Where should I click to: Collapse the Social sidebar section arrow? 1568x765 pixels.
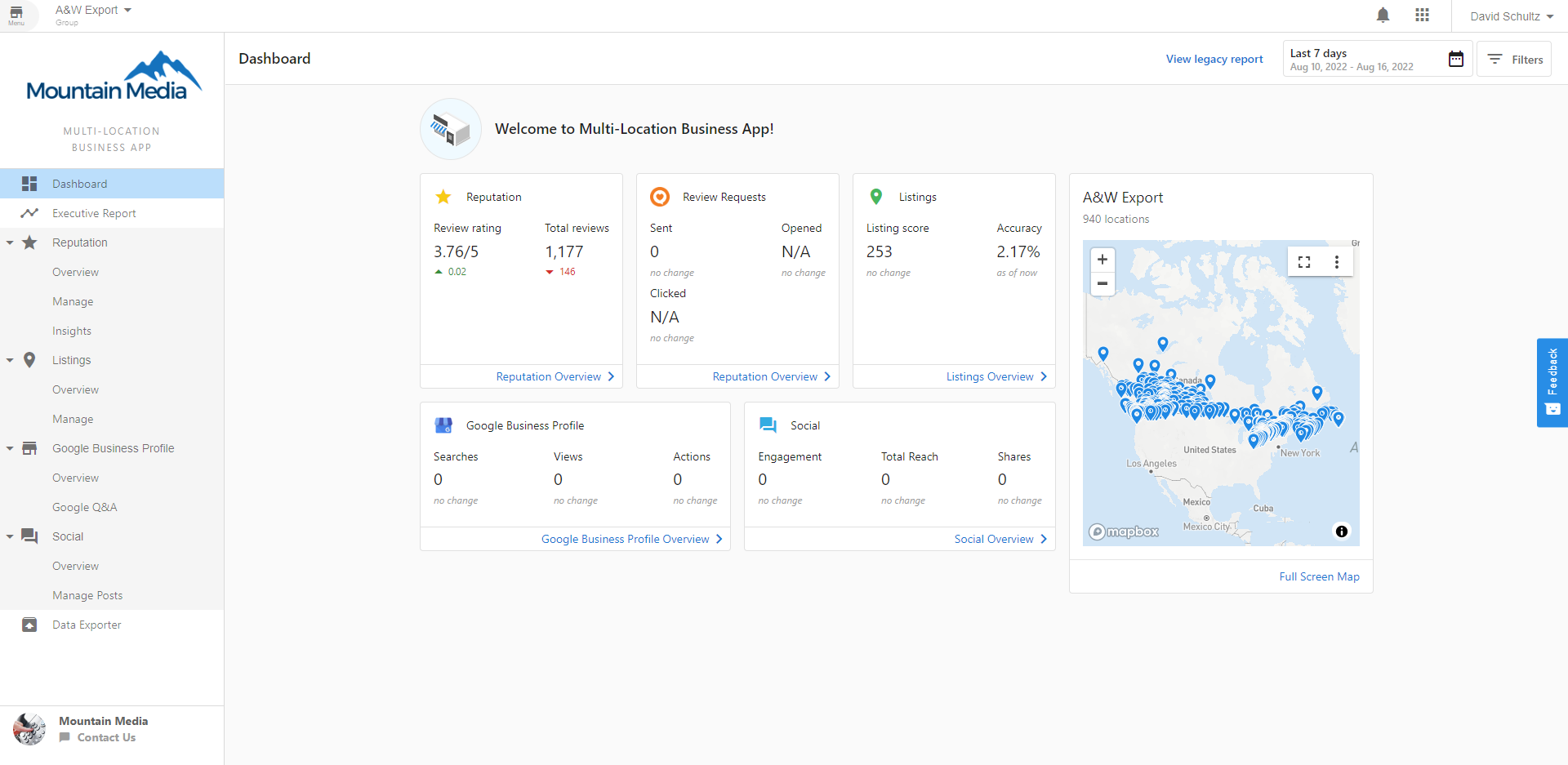pos(10,536)
